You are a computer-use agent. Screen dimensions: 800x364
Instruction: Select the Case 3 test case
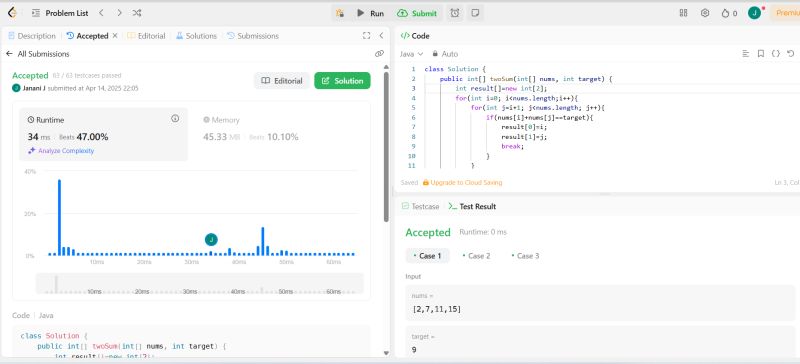click(x=526, y=256)
